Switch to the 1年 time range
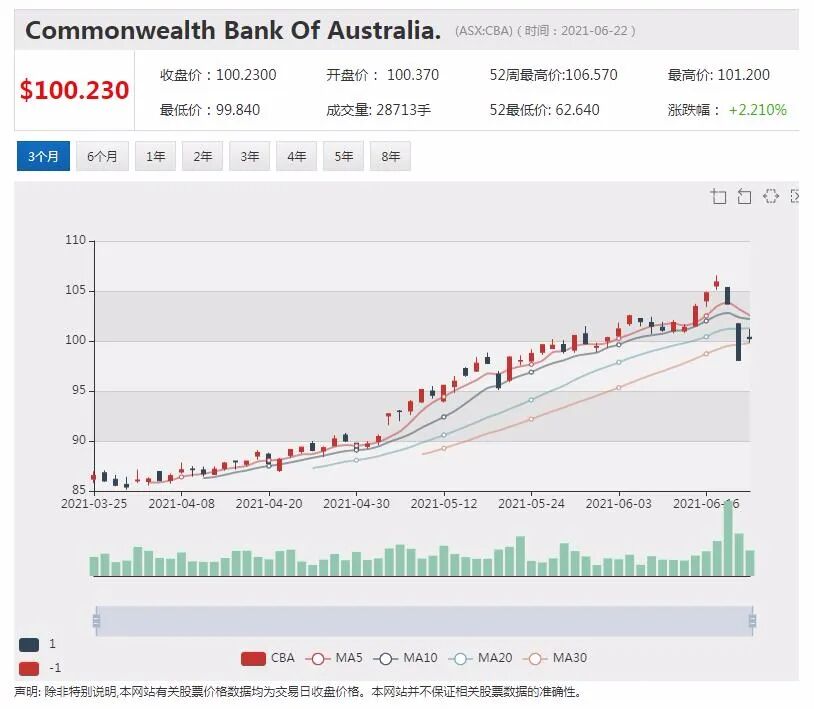Screen dimensions: 814x709 (155, 156)
